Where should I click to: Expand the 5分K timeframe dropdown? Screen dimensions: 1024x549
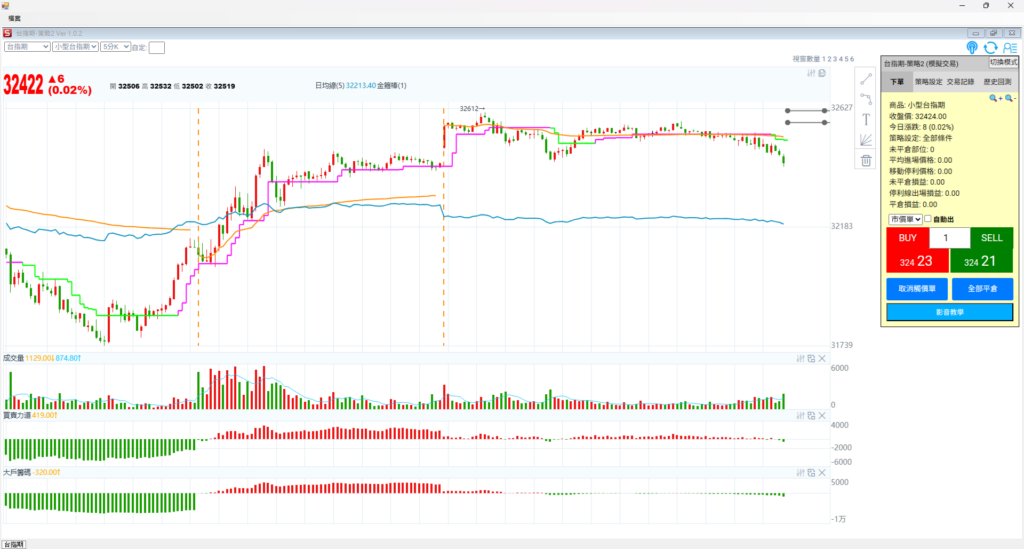click(115, 46)
